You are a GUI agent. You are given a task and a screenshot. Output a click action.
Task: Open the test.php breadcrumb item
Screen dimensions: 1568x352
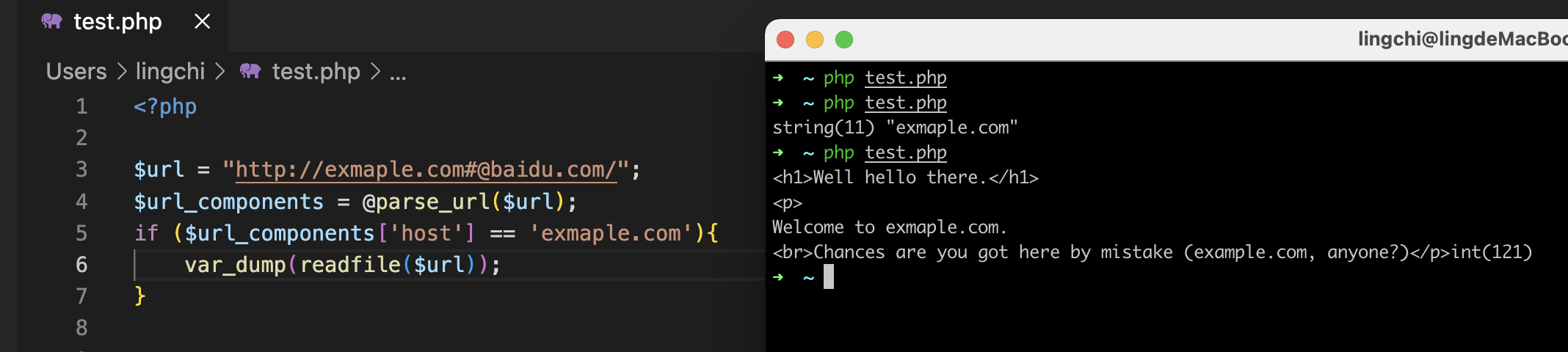(x=316, y=71)
